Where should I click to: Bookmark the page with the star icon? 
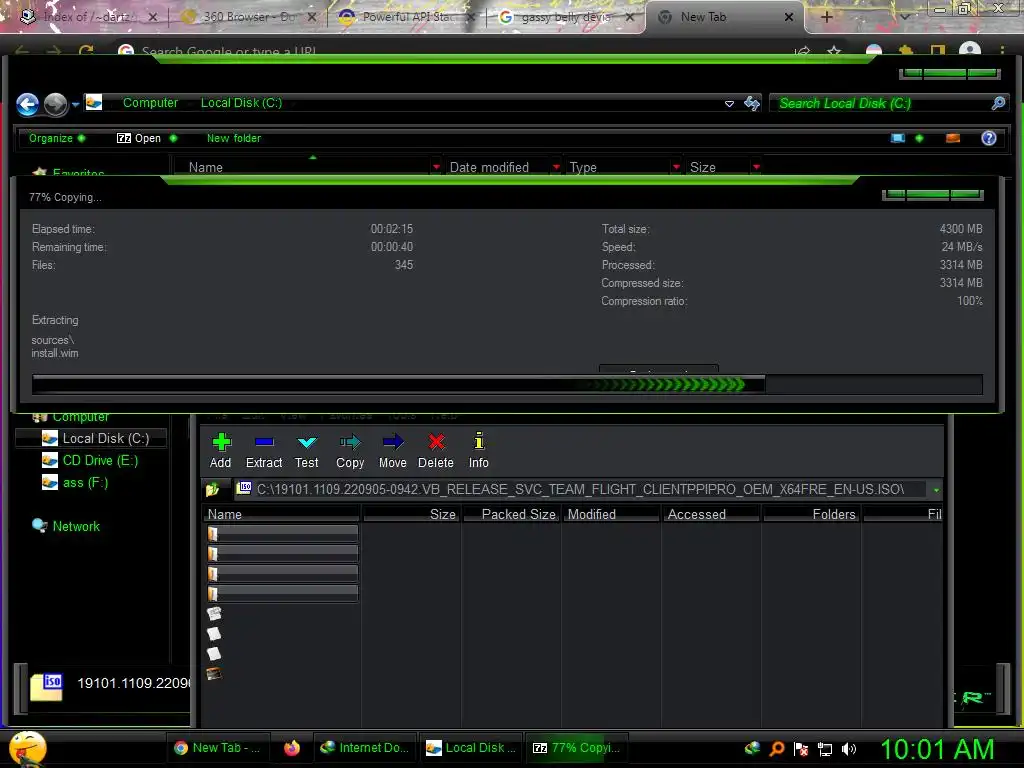(x=834, y=51)
